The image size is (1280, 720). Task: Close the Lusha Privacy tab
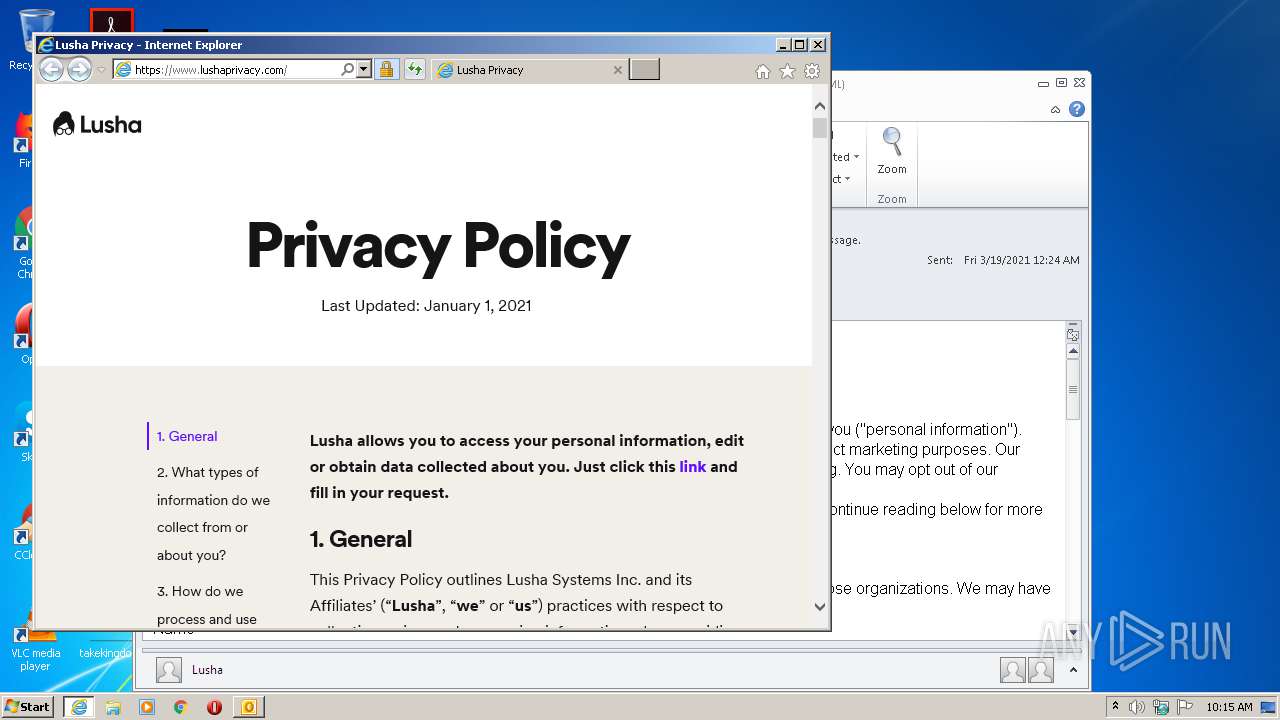pos(617,70)
